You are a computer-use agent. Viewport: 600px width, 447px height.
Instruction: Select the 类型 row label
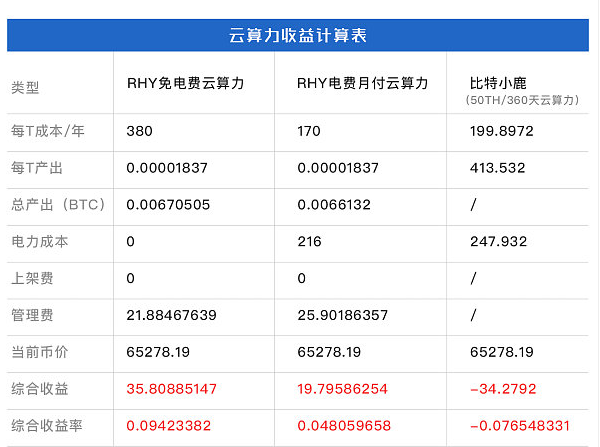click(25, 88)
